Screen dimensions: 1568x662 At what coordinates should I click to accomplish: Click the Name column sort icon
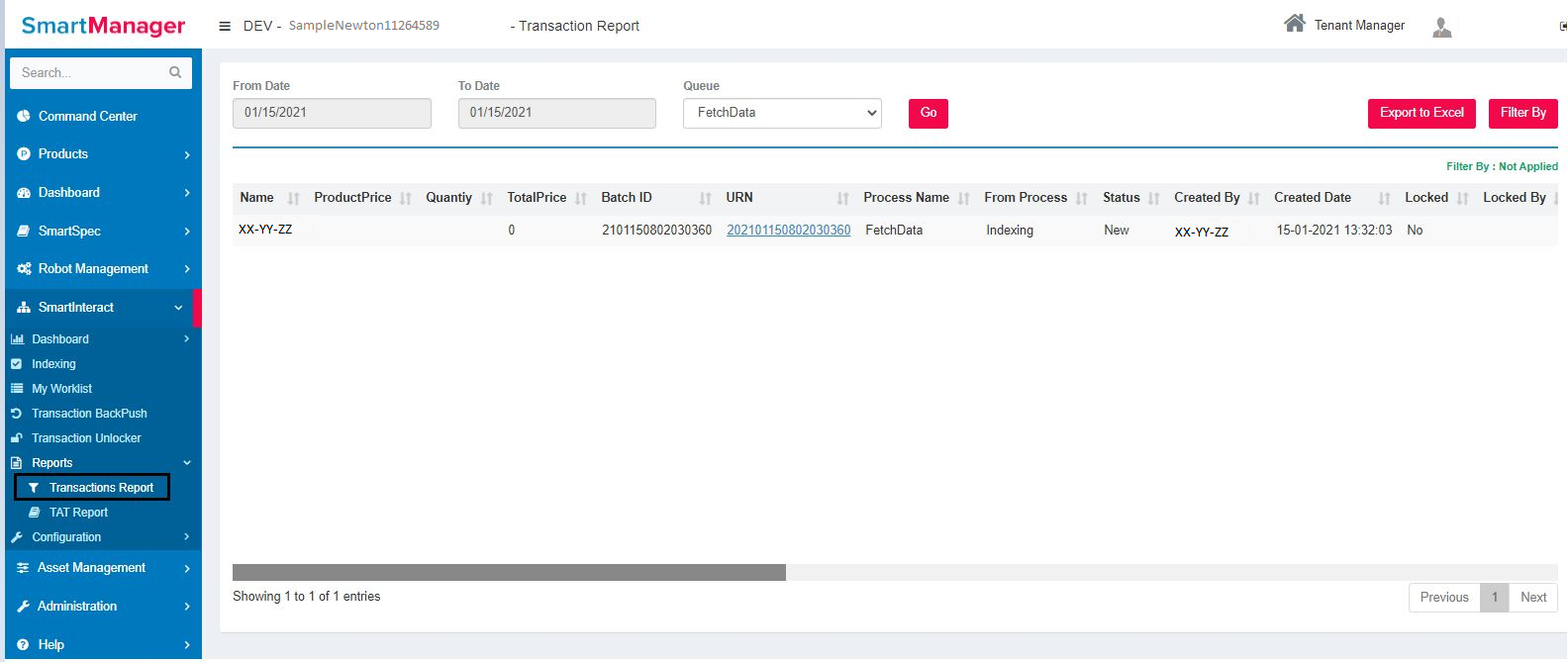point(293,199)
